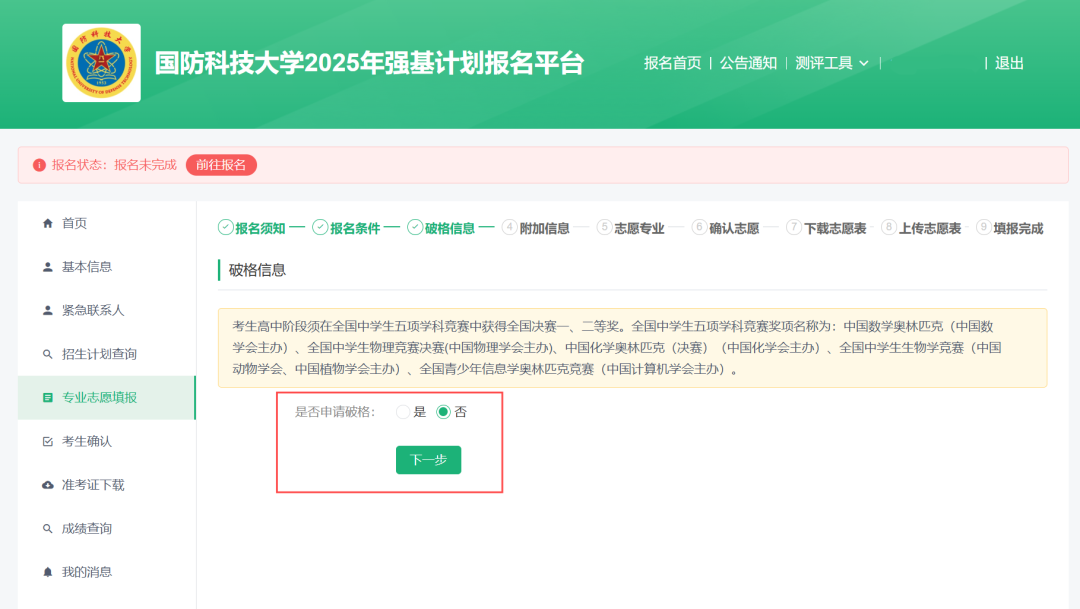Click the green 下一步 button
This screenshot has width=1080, height=609.
pyautogui.click(x=428, y=460)
